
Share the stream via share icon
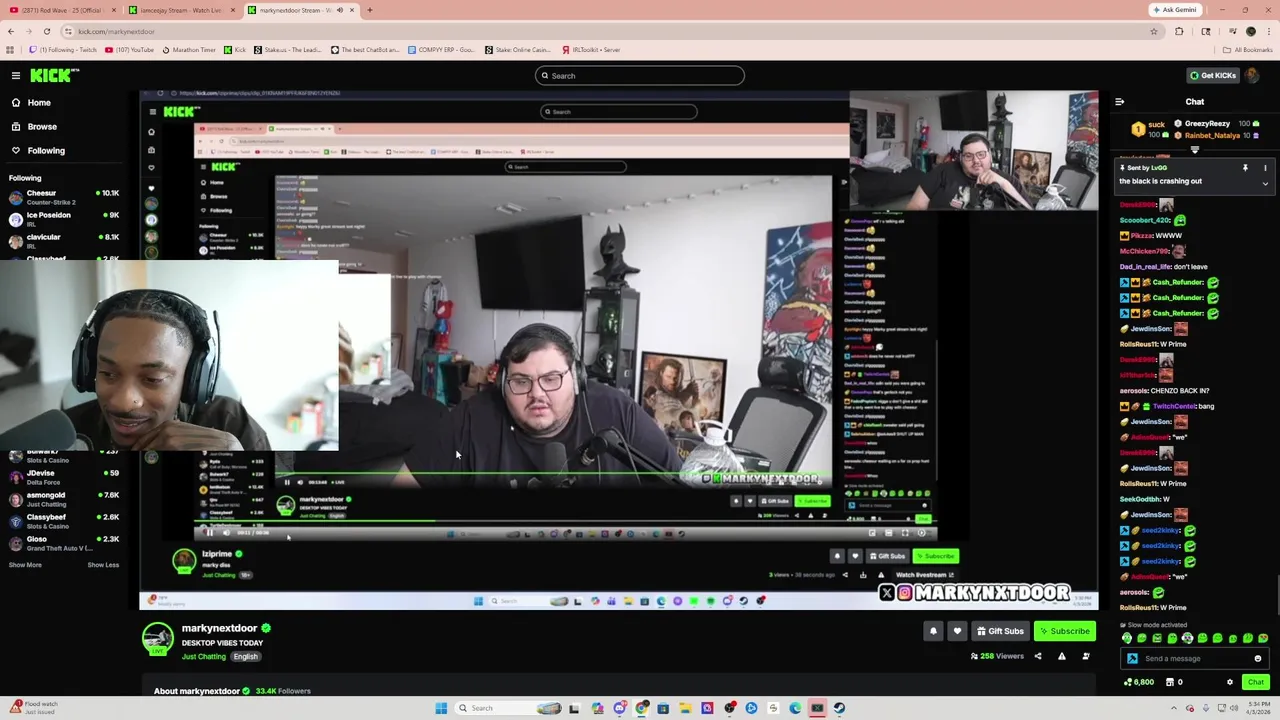(x=1037, y=657)
